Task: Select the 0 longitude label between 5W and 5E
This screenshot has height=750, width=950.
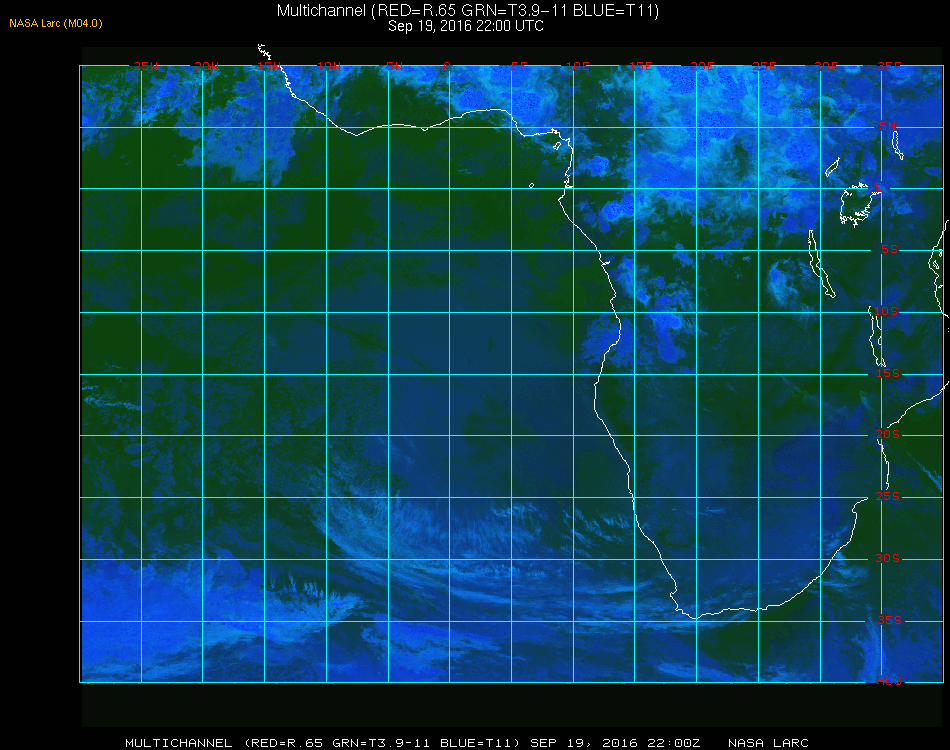Action: pos(447,66)
